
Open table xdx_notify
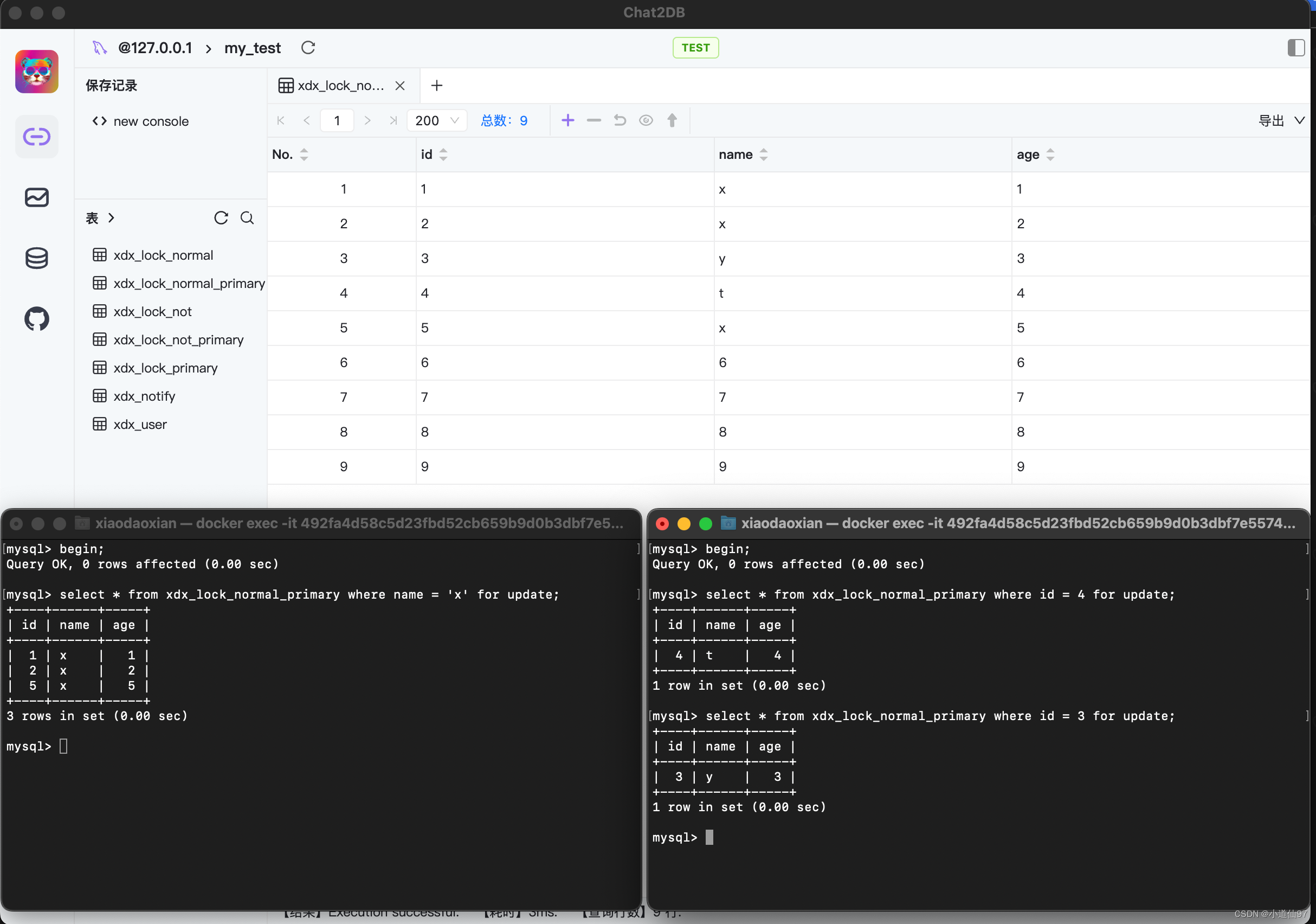coord(134,396)
